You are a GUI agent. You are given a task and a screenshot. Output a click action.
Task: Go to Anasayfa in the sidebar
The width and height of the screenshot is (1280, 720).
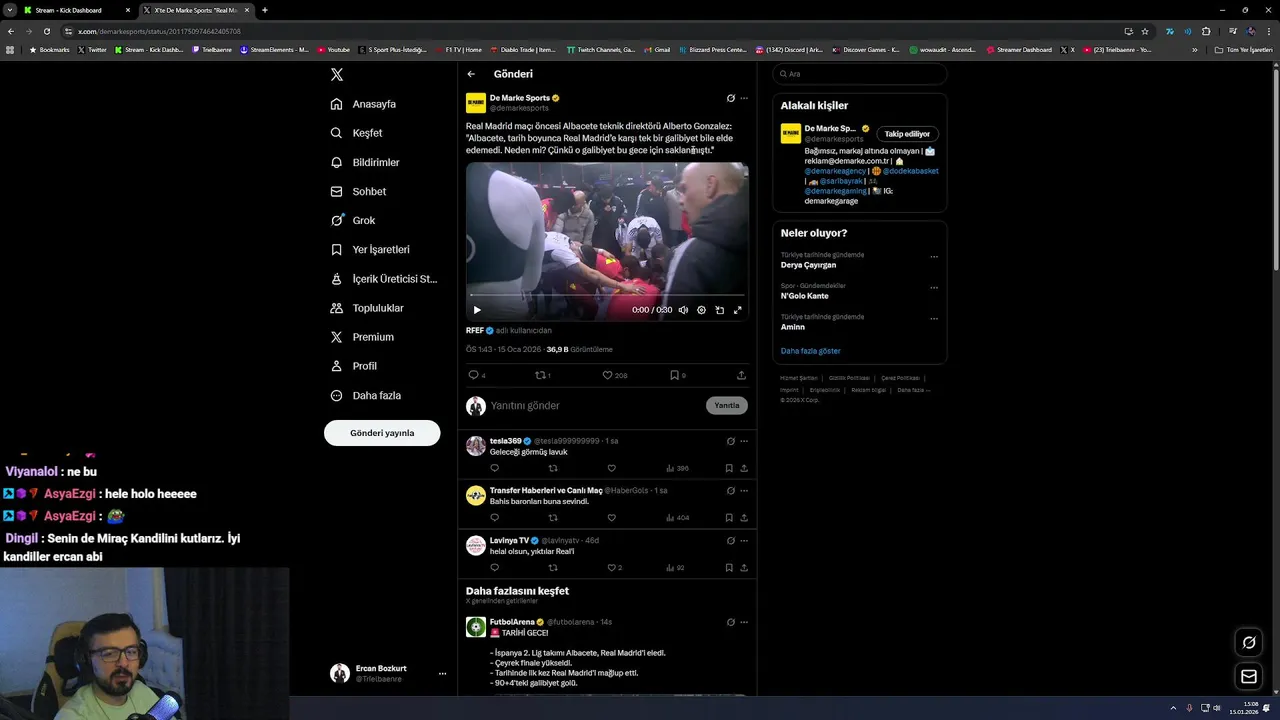click(364, 104)
